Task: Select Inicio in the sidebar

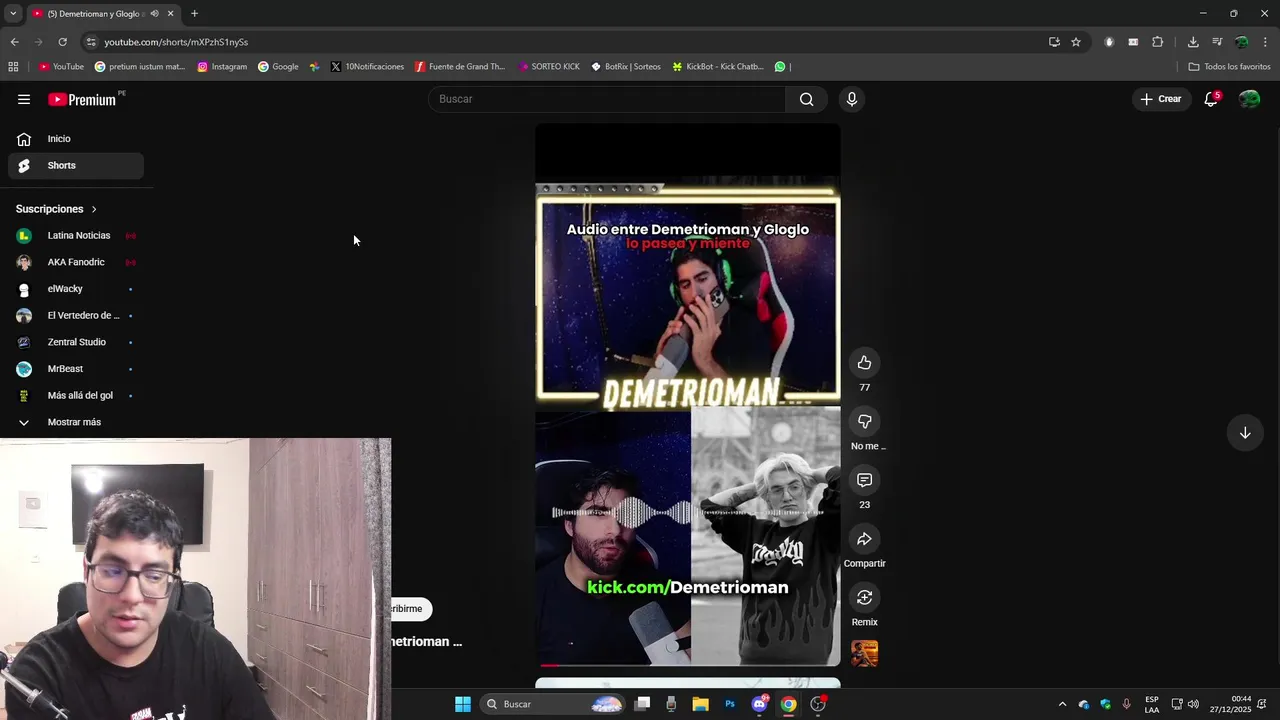Action: pyautogui.click(x=76, y=139)
